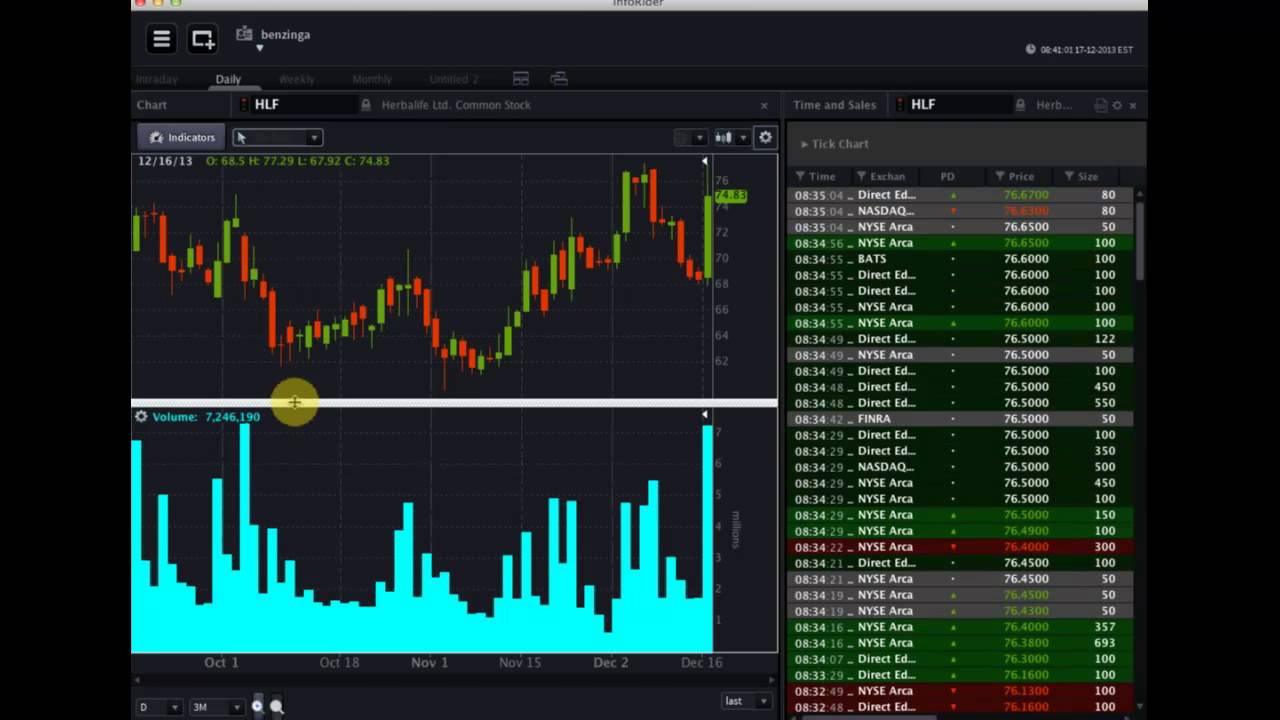Click the 12/16/13 OHLC data readout
Viewport: 1280px width, 720px height.
click(264, 161)
